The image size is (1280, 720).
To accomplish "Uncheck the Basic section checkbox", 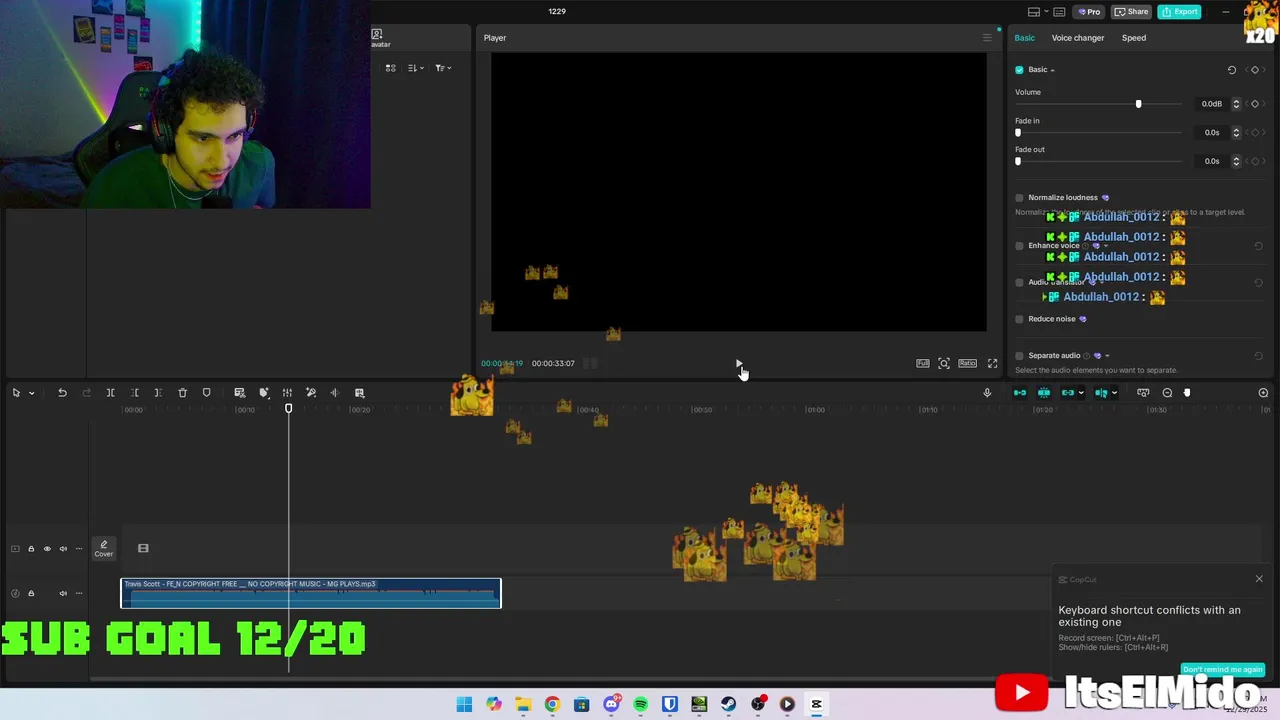I will tap(1019, 70).
